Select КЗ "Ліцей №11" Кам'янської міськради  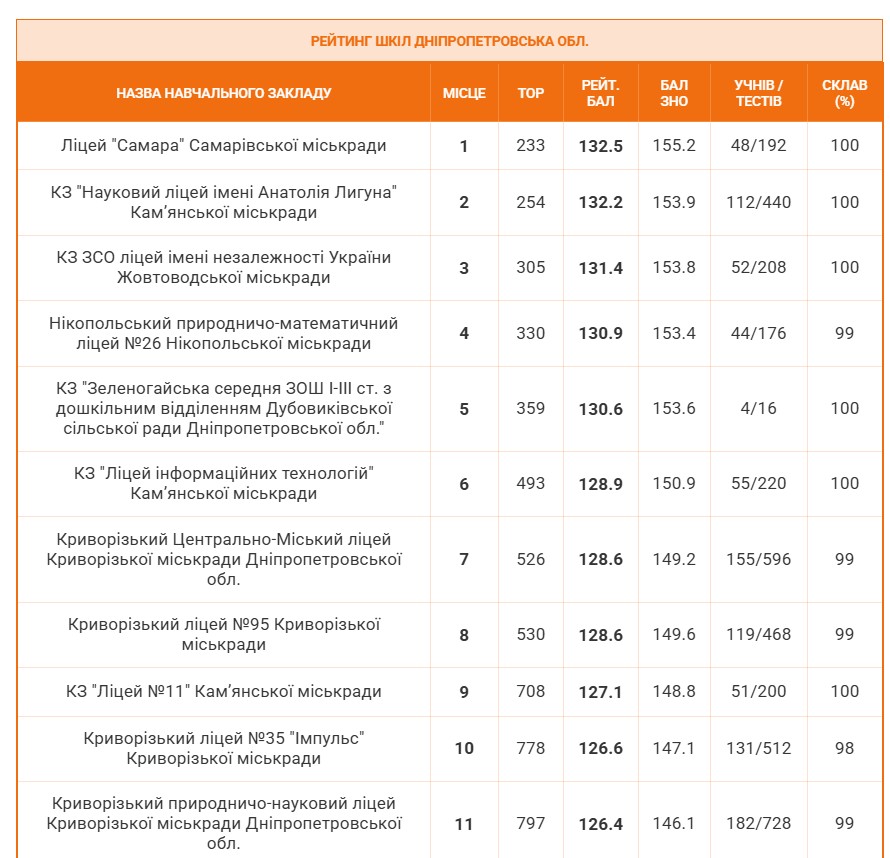(x=223, y=691)
